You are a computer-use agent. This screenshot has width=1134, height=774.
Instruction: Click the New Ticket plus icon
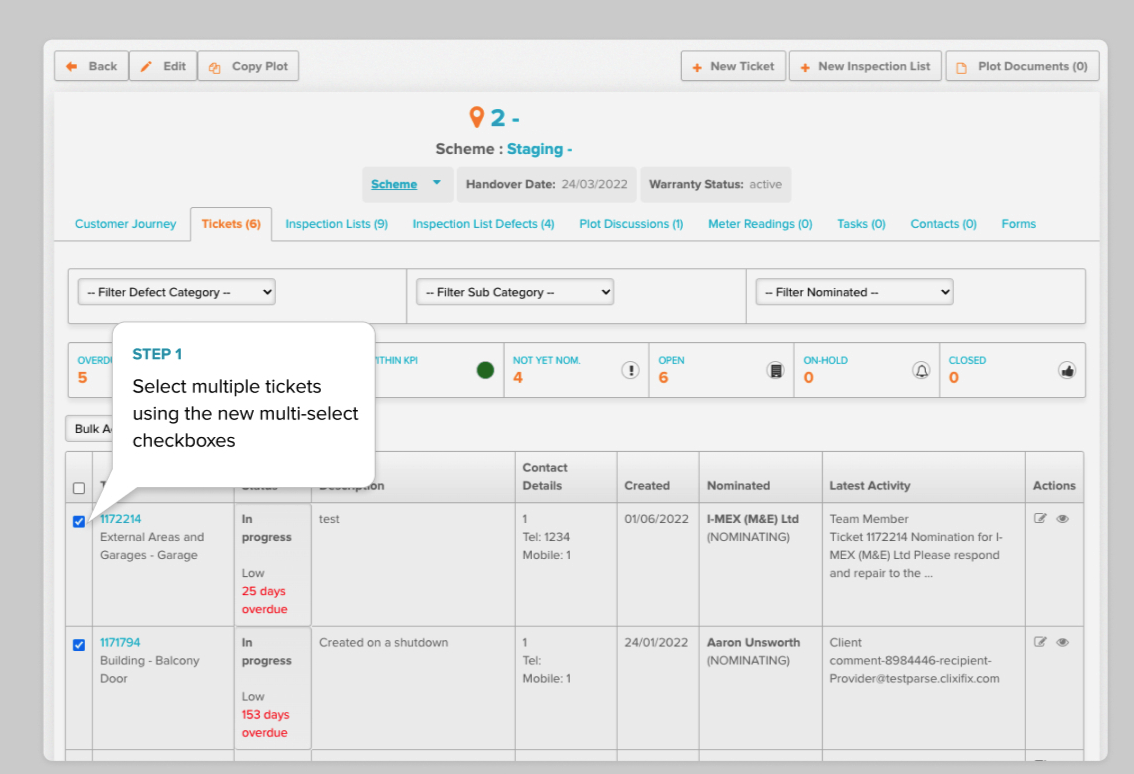tap(697, 67)
